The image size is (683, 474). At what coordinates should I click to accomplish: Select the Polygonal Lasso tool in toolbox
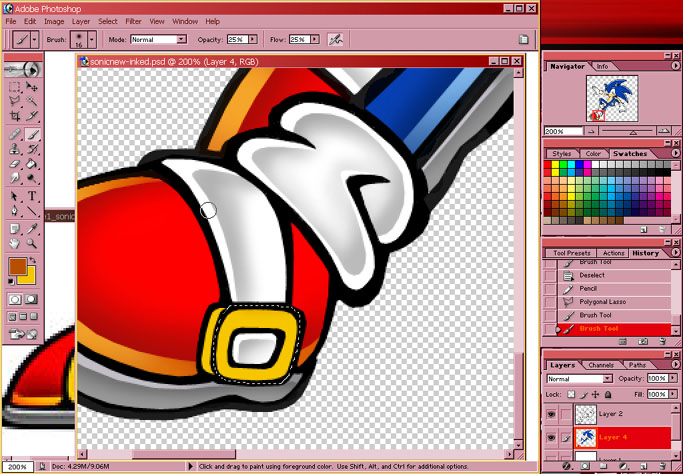tap(15, 101)
